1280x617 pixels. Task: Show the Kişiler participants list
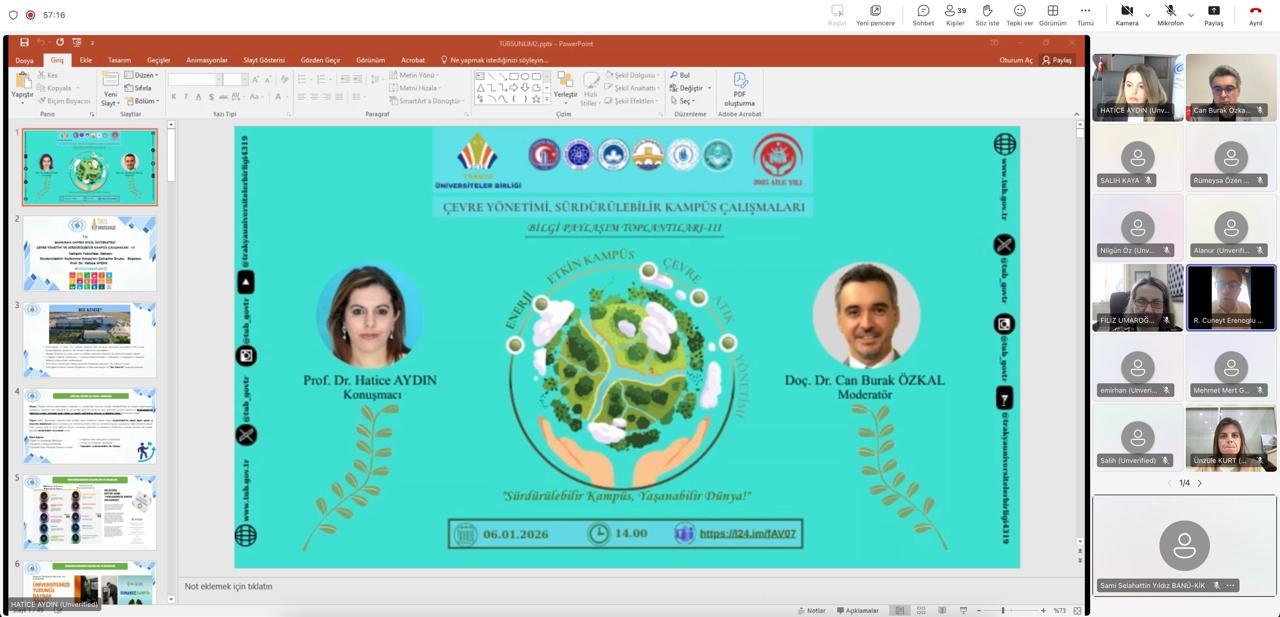pos(954,15)
